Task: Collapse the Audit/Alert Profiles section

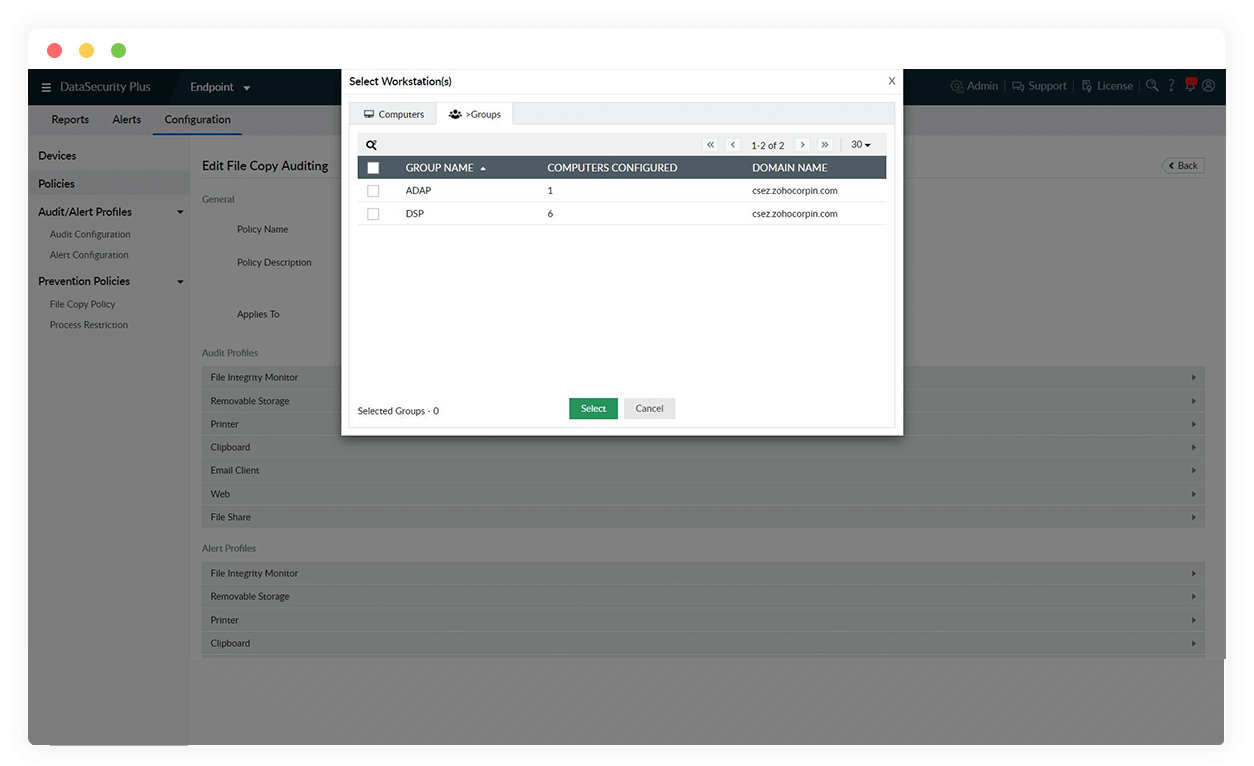Action: click(x=180, y=212)
